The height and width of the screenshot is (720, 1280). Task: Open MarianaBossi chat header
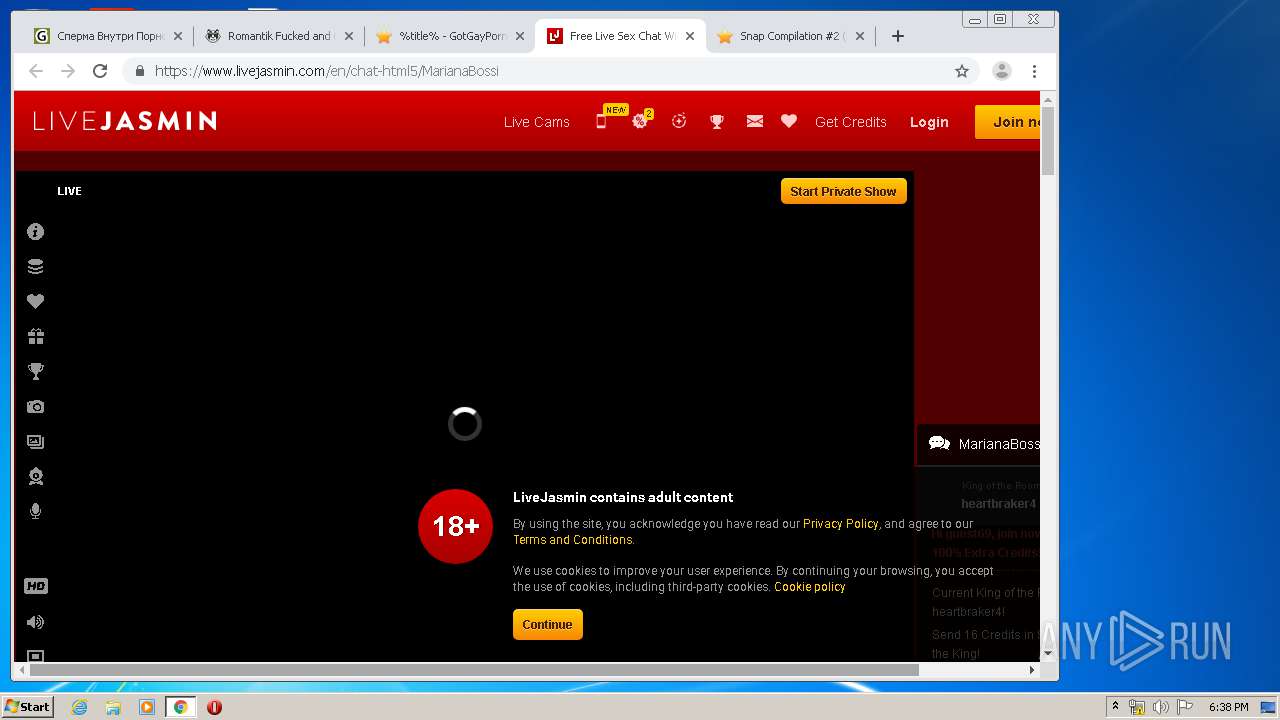(979, 444)
